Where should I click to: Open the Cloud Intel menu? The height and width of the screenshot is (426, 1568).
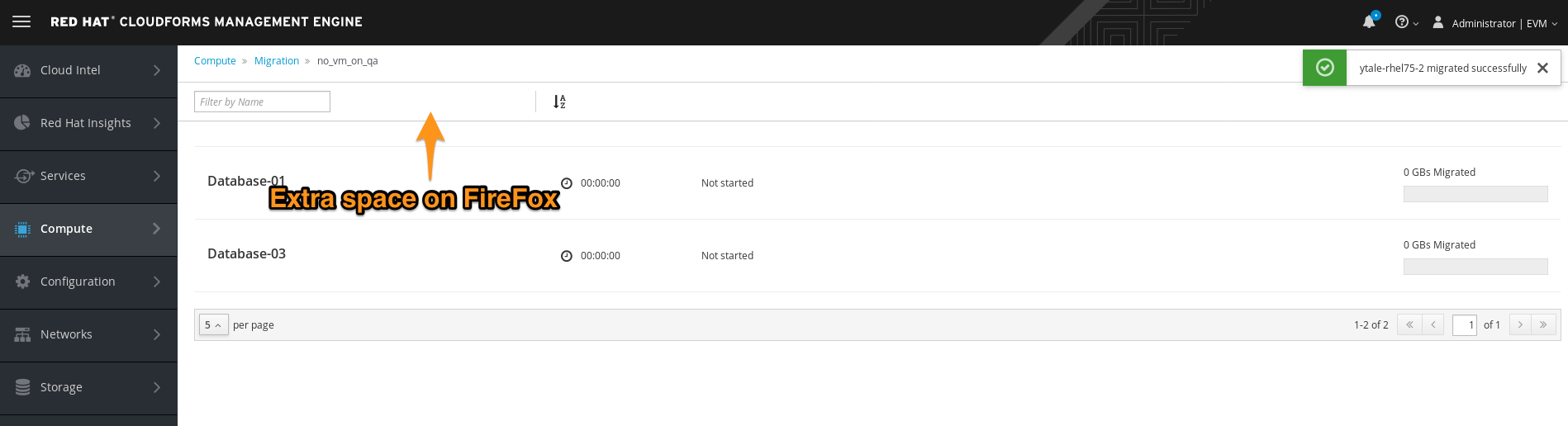coord(88,71)
